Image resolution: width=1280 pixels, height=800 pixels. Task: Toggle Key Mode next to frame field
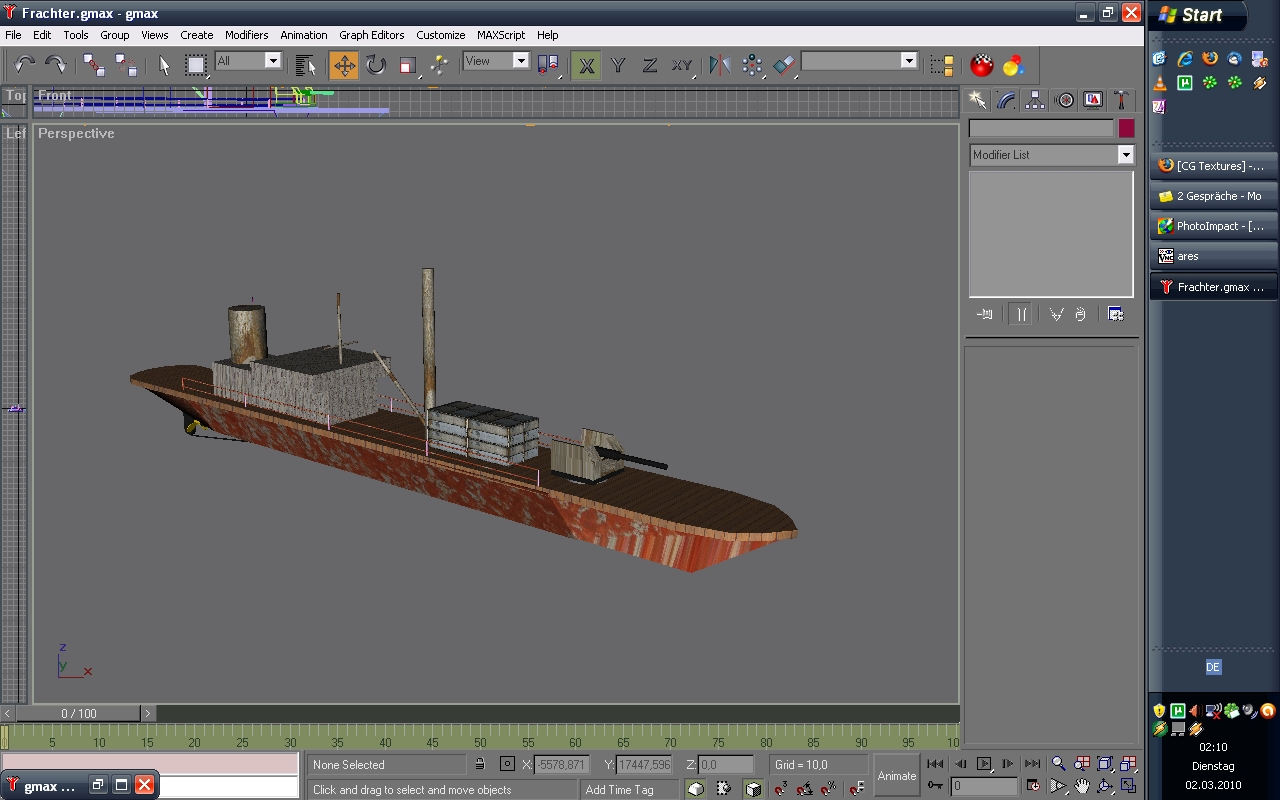click(x=935, y=786)
